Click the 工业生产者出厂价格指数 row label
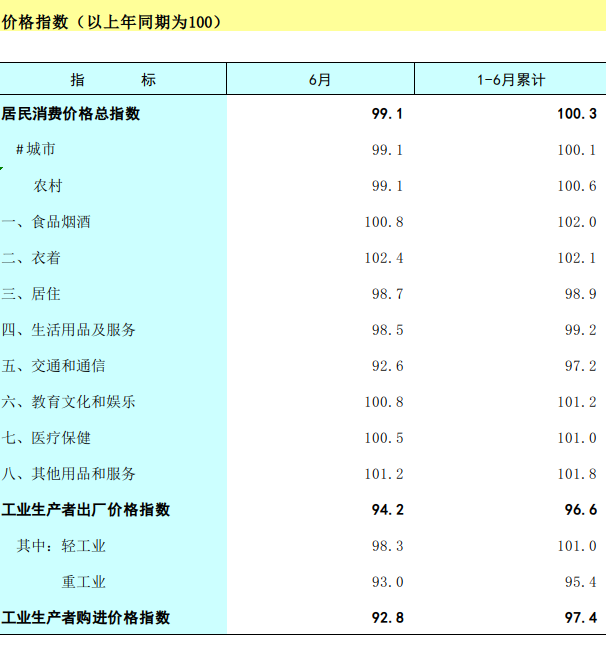Screen dimensions: 606x650 pyautogui.click(x=86, y=510)
